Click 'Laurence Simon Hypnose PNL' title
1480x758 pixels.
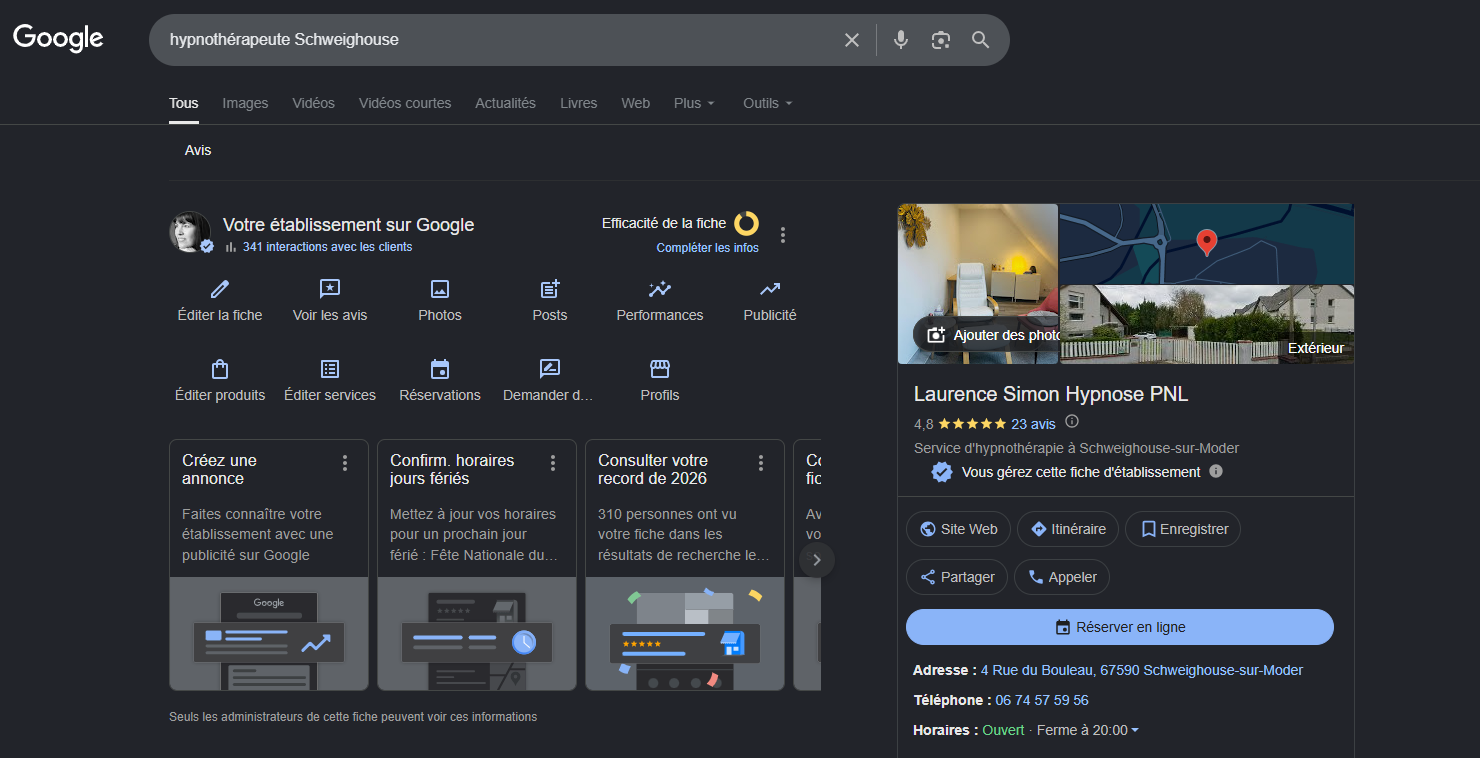coord(1051,394)
